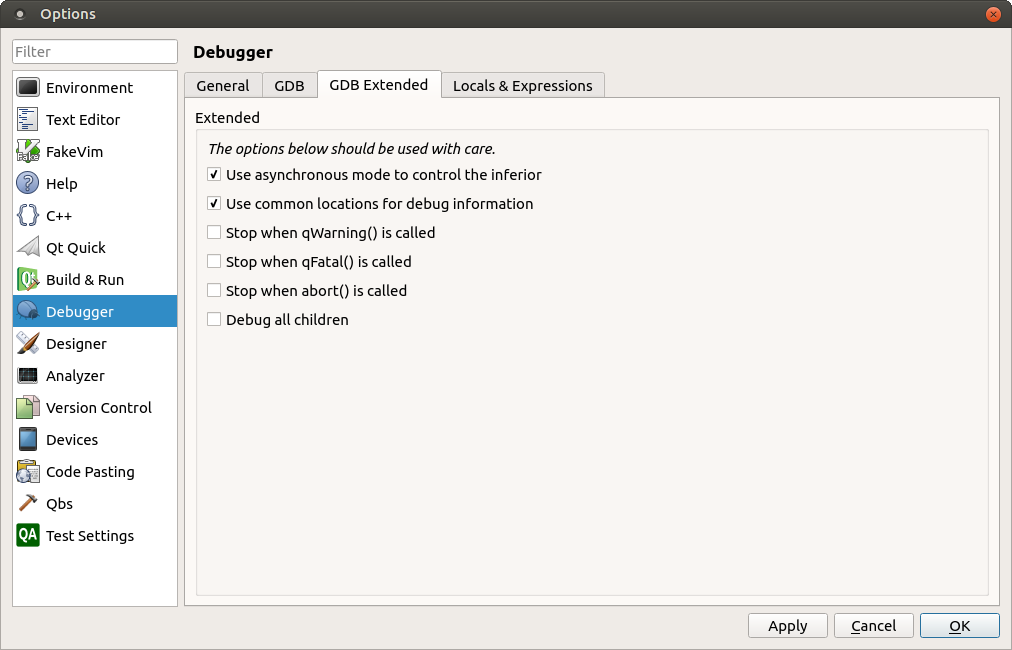The image size is (1012, 650).
Task: Open the Qt Quick paper plane icon
Action: (28, 247)
